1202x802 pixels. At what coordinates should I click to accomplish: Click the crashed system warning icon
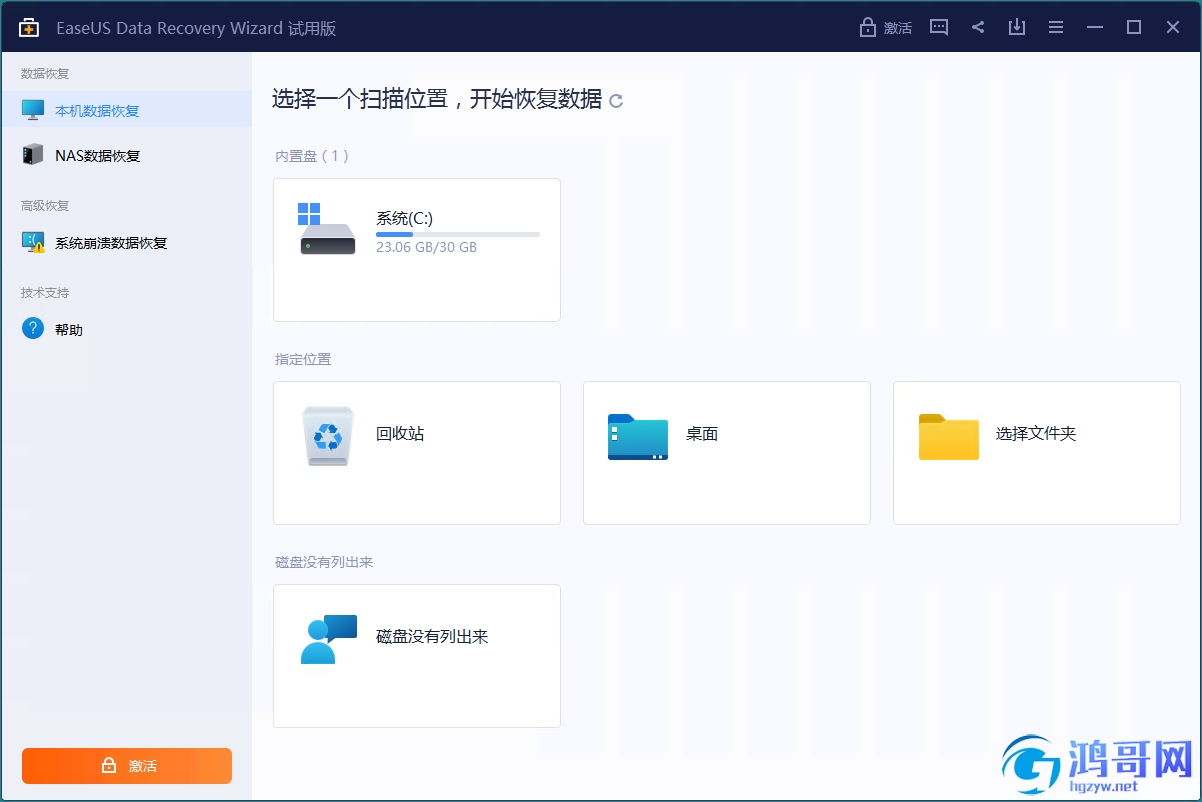pos(33,242)
